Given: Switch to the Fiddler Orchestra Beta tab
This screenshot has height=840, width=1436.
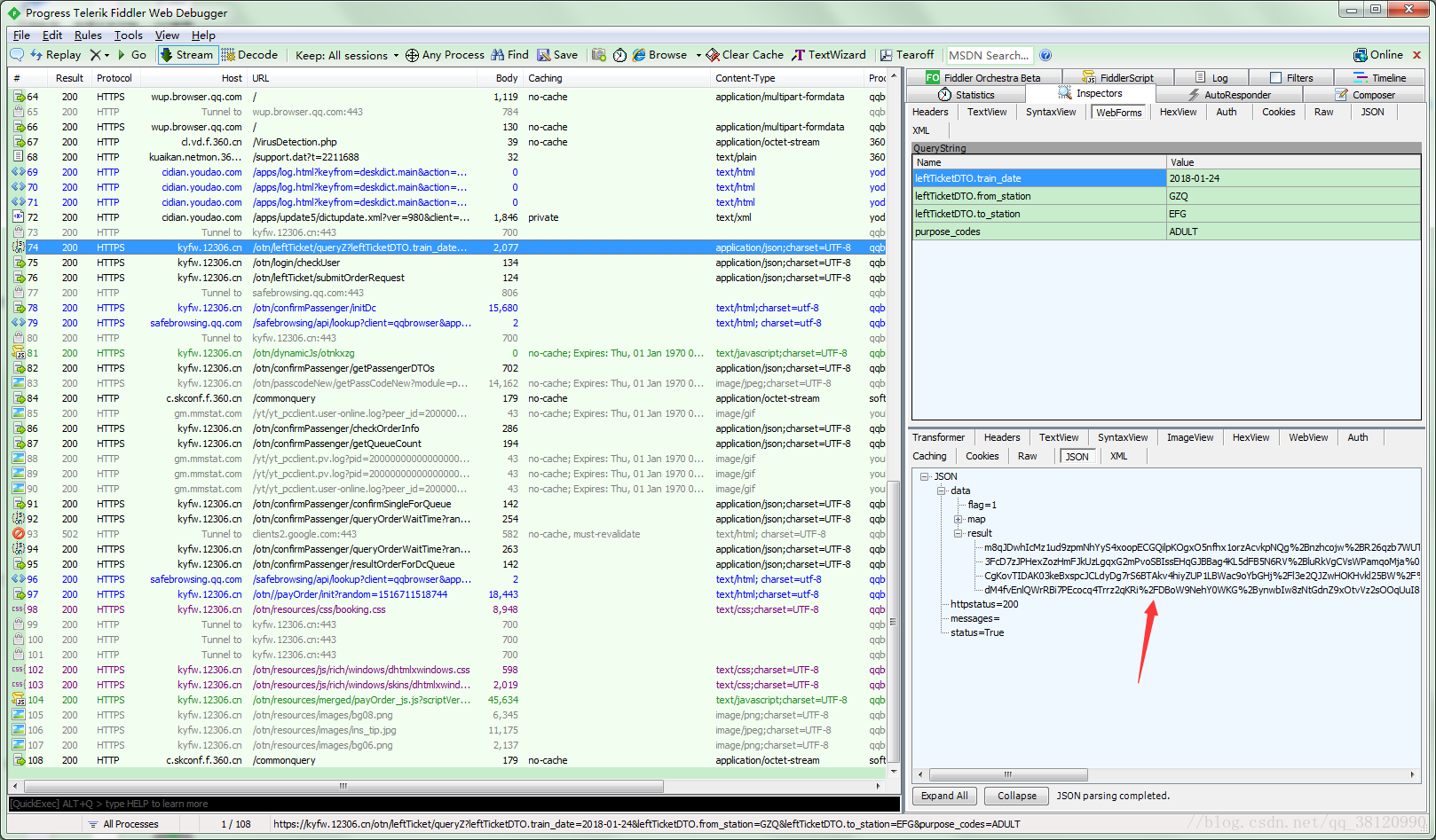Looking at the screenshot, I should coord(983,78).
